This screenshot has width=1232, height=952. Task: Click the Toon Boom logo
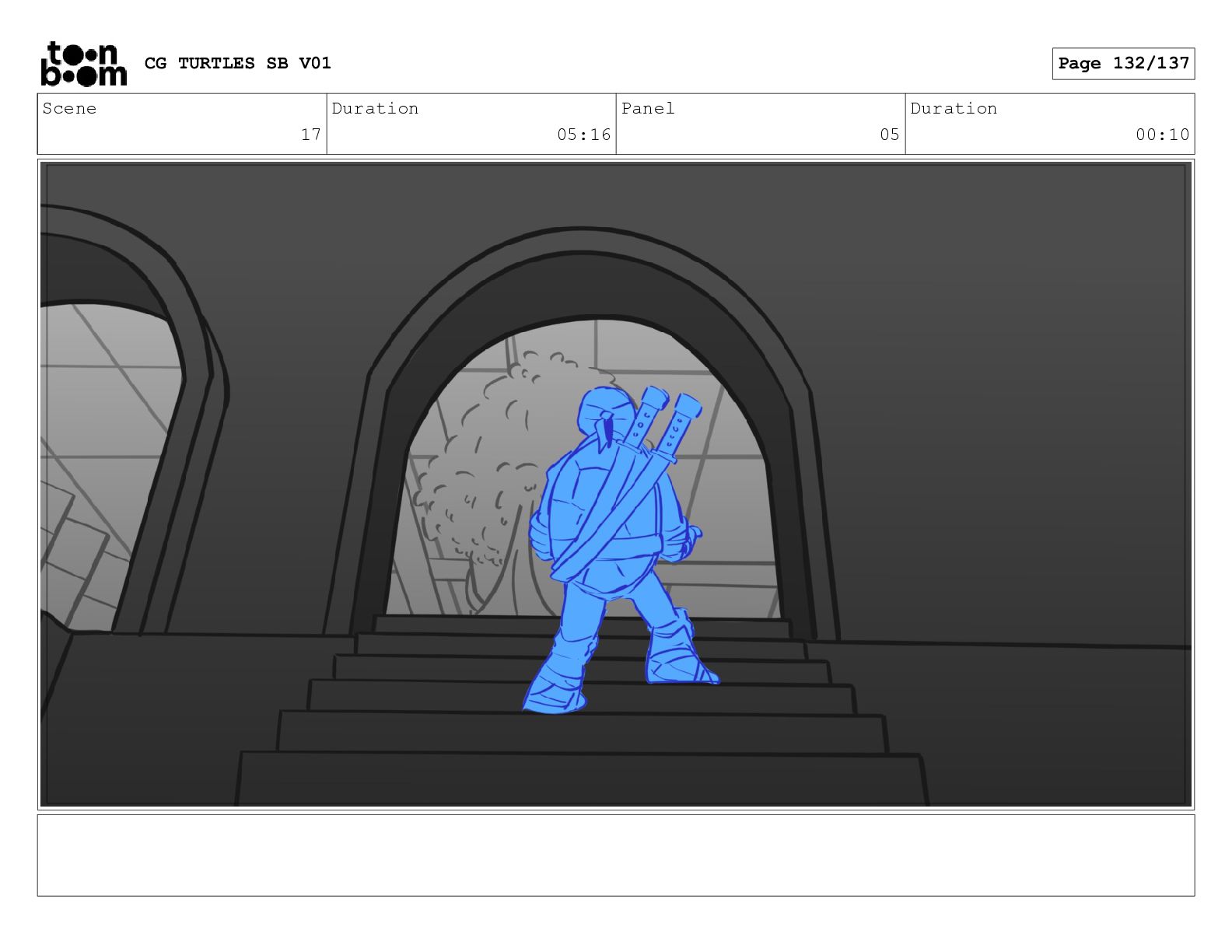[83, 64]
